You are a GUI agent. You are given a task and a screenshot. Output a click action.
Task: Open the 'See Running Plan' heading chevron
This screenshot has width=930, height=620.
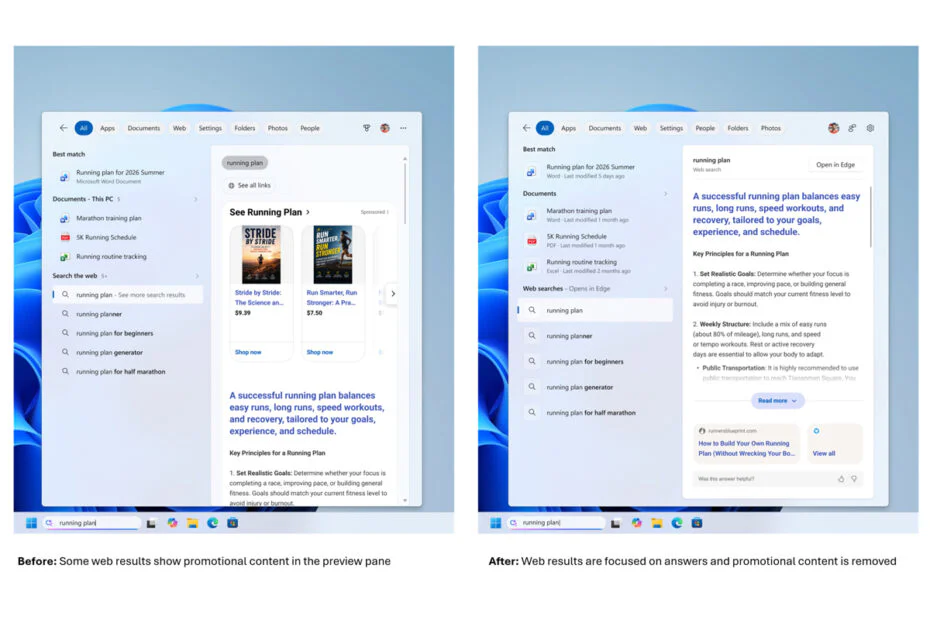(308, 212)
